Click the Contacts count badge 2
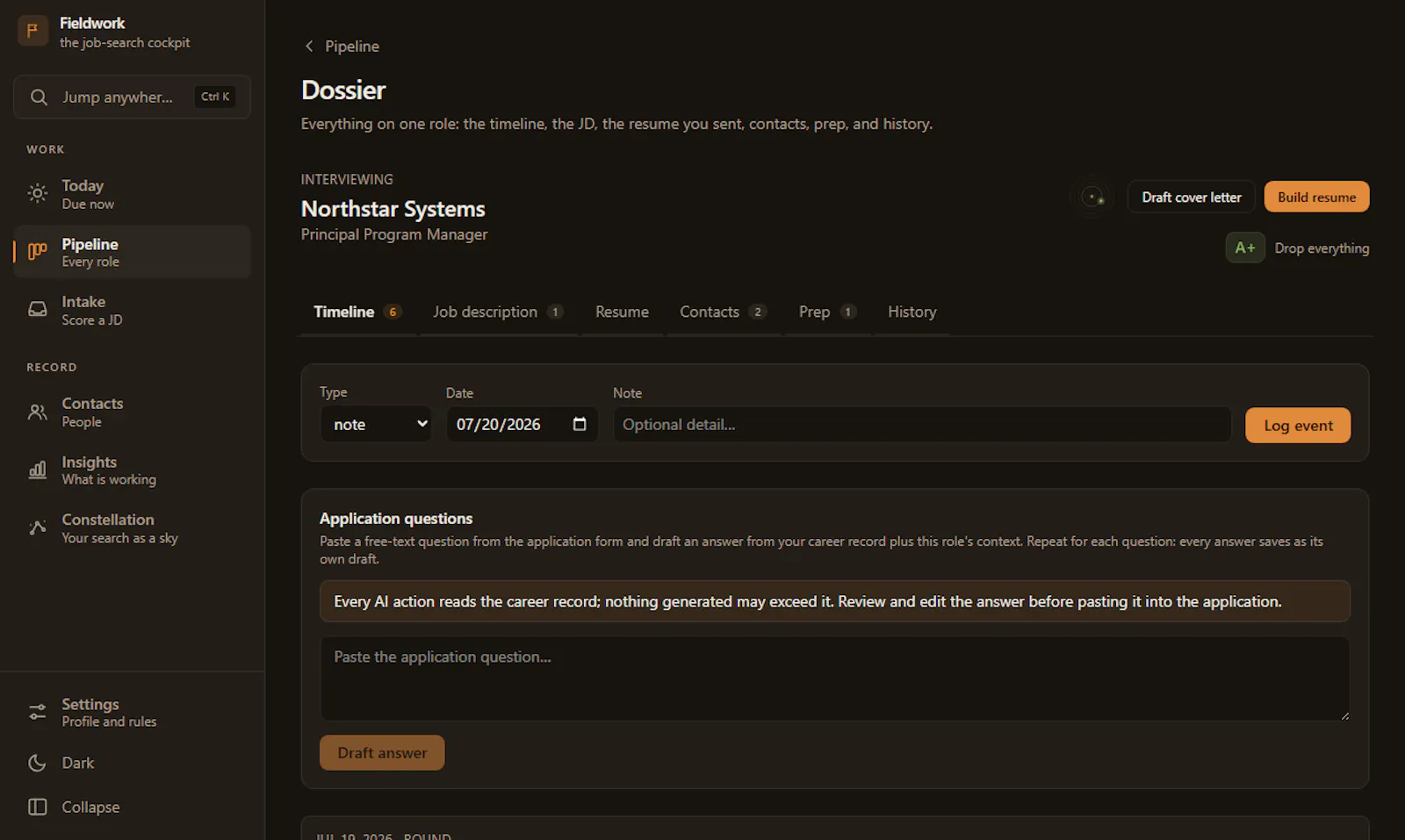The image size is (1405, 840). [758, 312]
